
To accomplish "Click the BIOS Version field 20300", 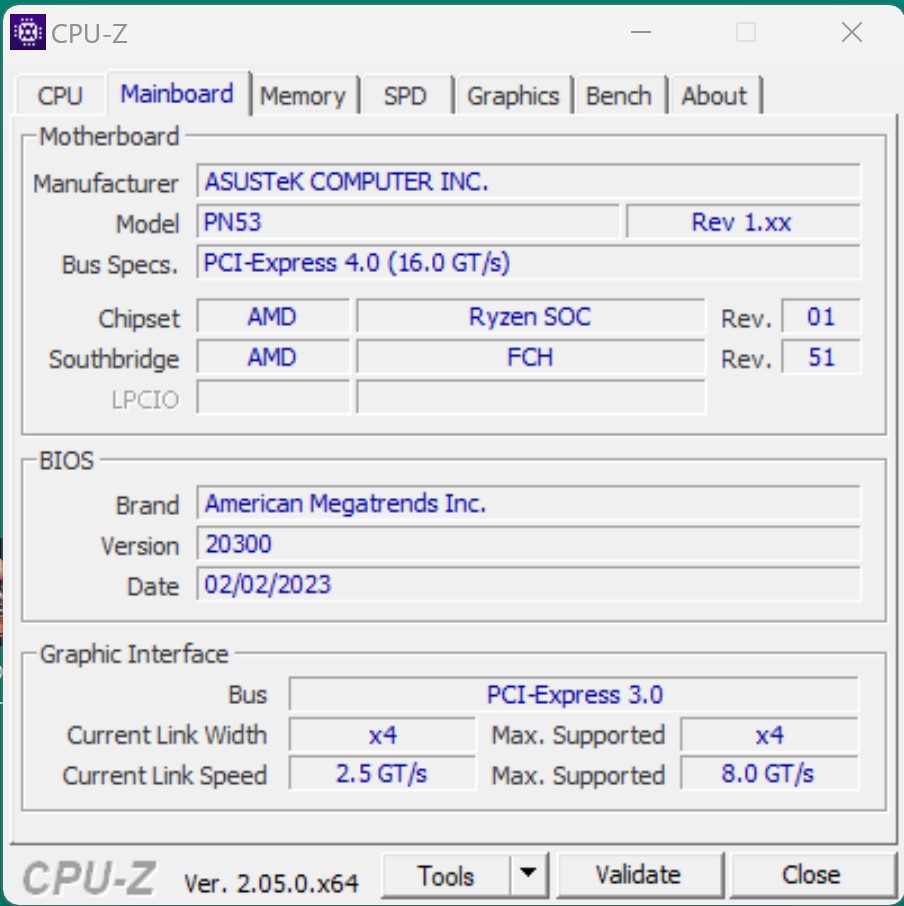I will 528,545.
